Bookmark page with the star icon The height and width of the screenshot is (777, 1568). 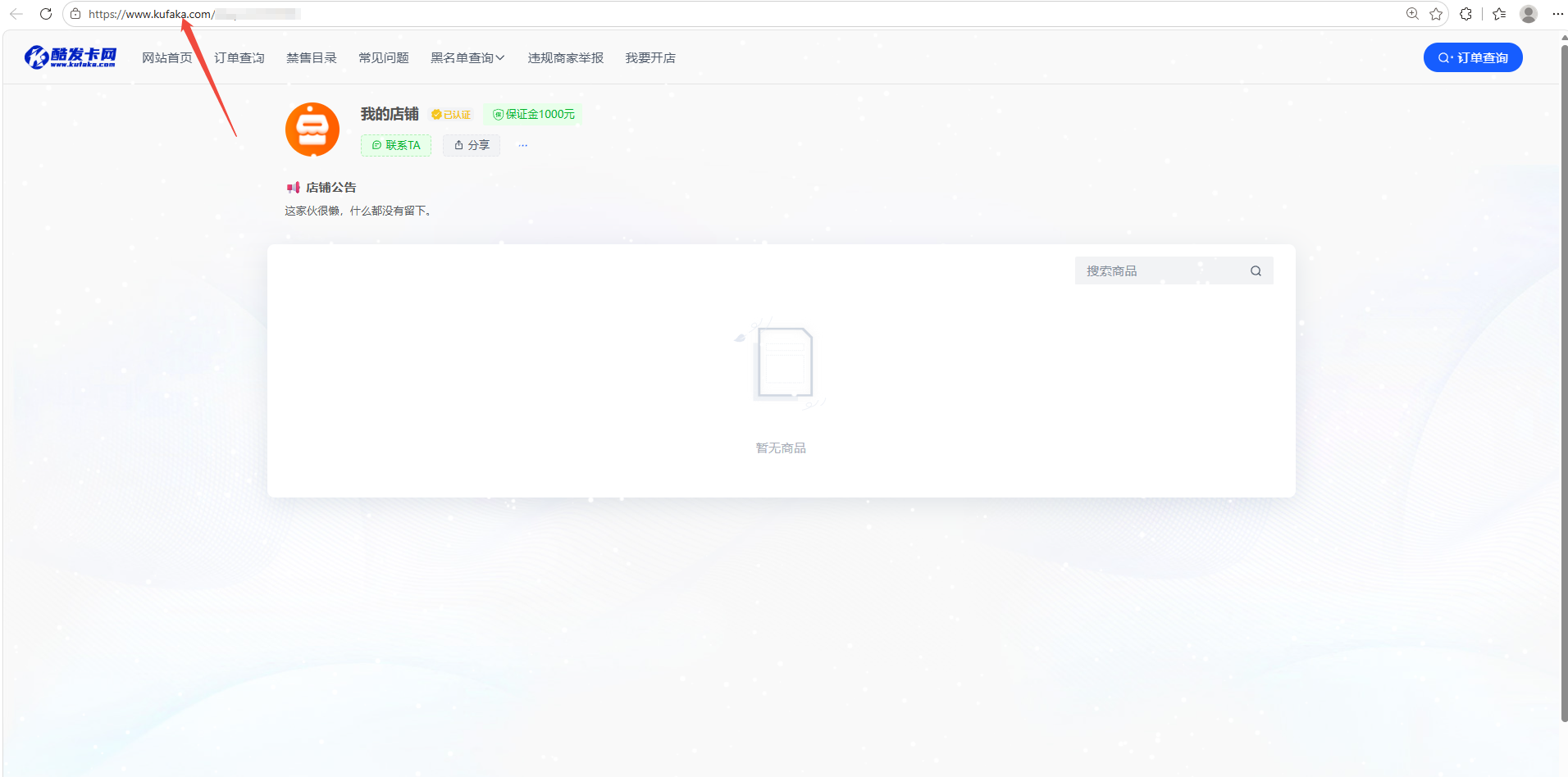click(x=1436, y=14)
